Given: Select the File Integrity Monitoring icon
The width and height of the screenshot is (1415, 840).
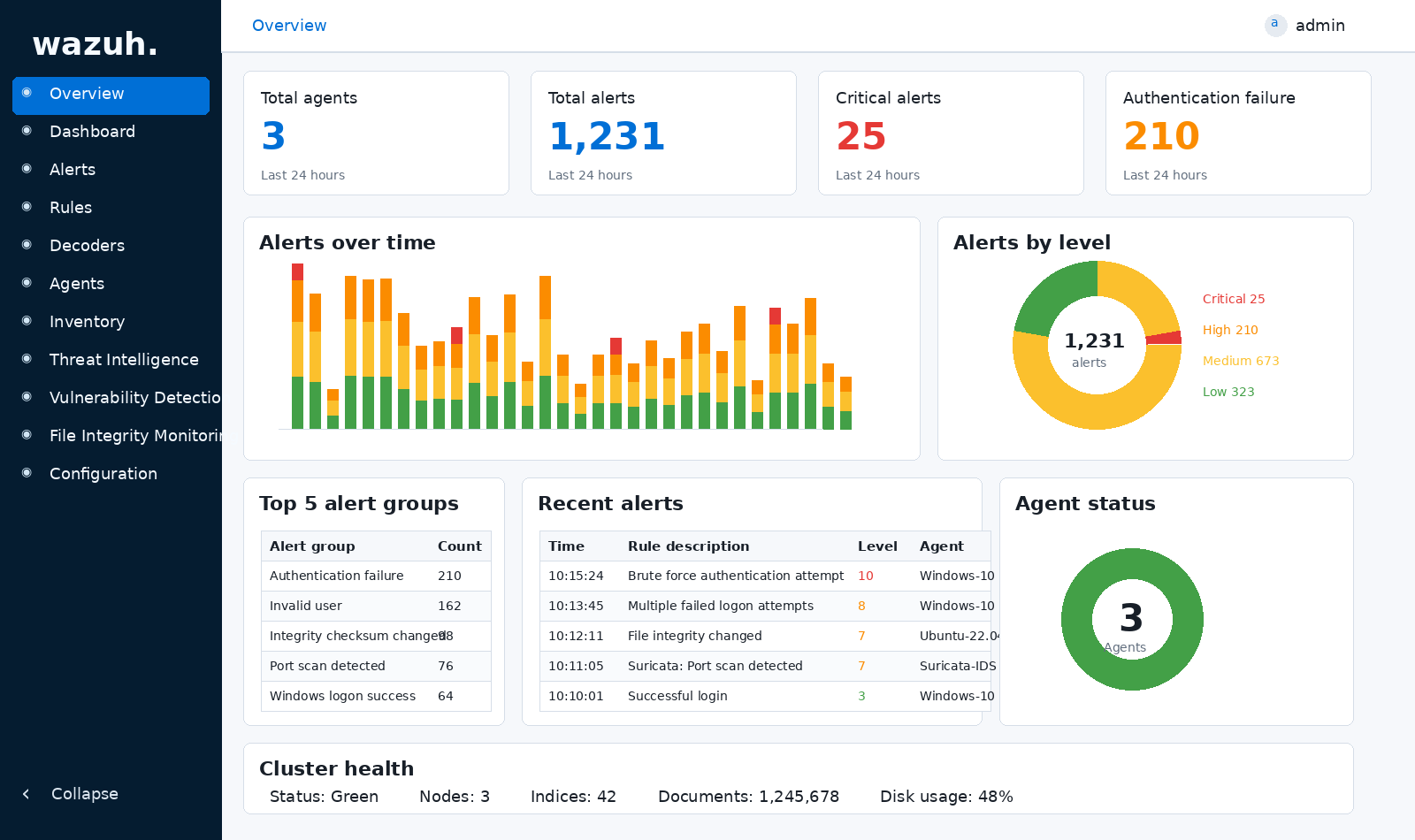Looking at the screenshot, I should [26, 435].
